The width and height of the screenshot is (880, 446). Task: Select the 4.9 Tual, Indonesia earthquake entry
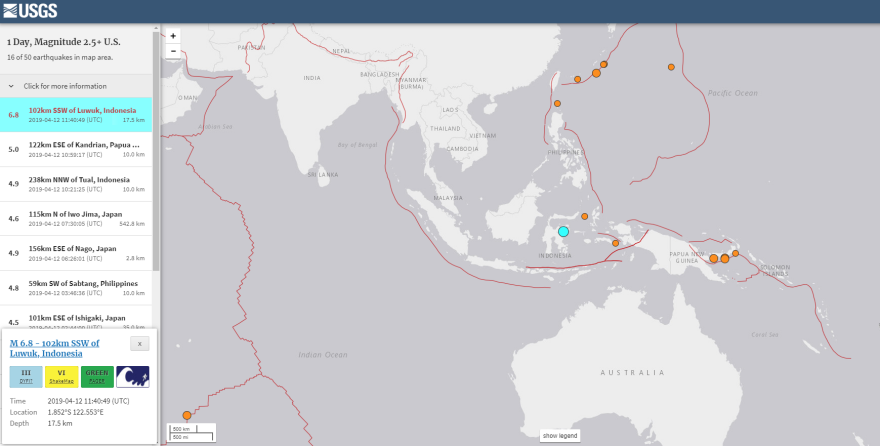tap(78, 184)
